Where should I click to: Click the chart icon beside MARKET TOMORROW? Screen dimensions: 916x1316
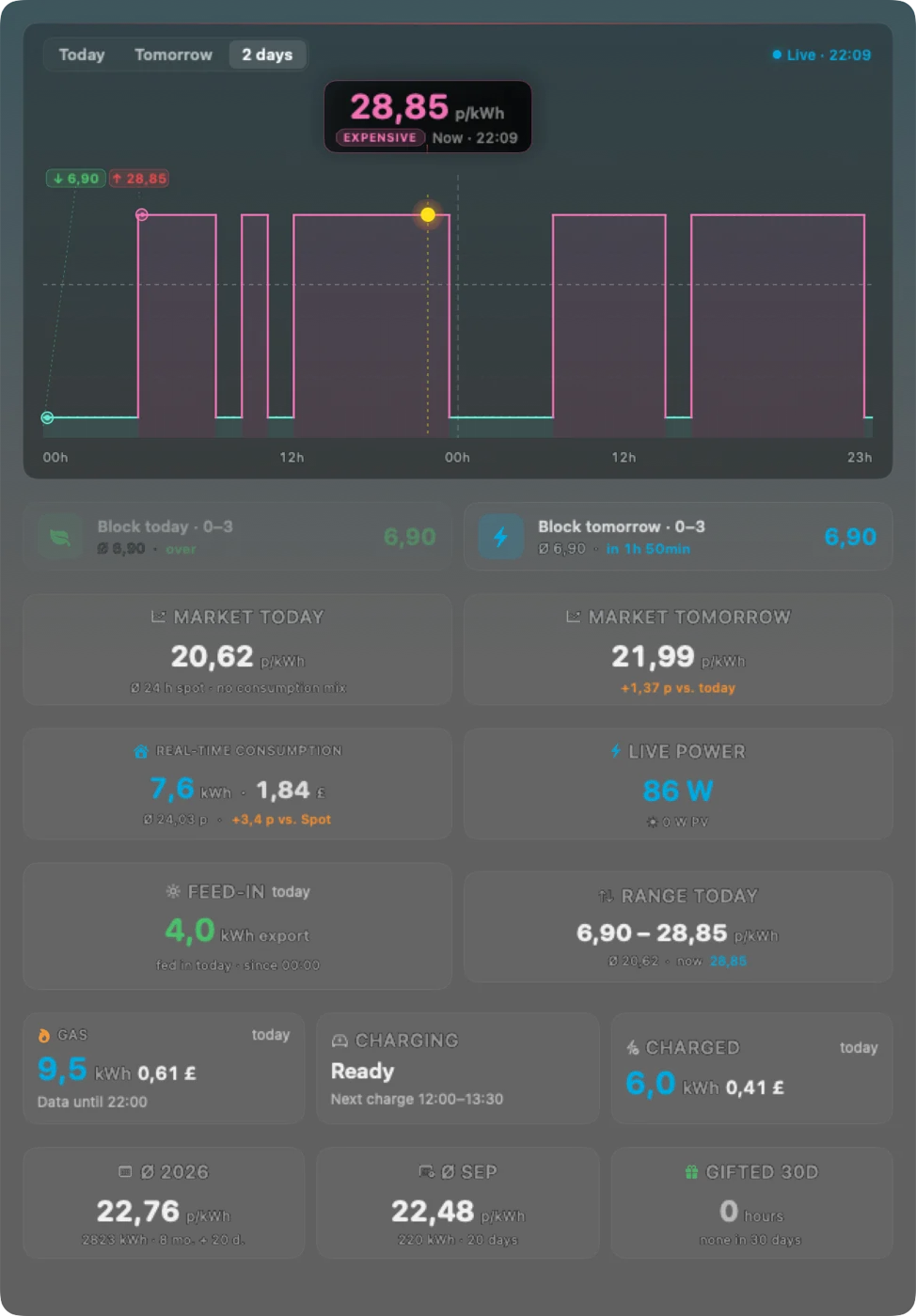pos(573,617)
